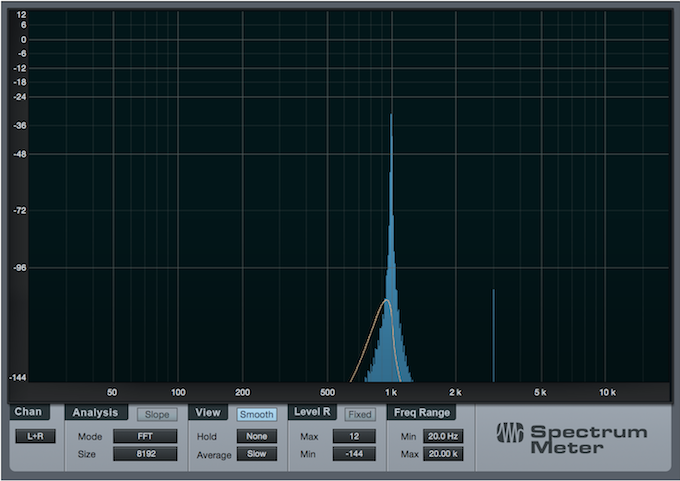Click the Level R section label
Viewport: 680px width, 481px height.
tap(312, 412)
